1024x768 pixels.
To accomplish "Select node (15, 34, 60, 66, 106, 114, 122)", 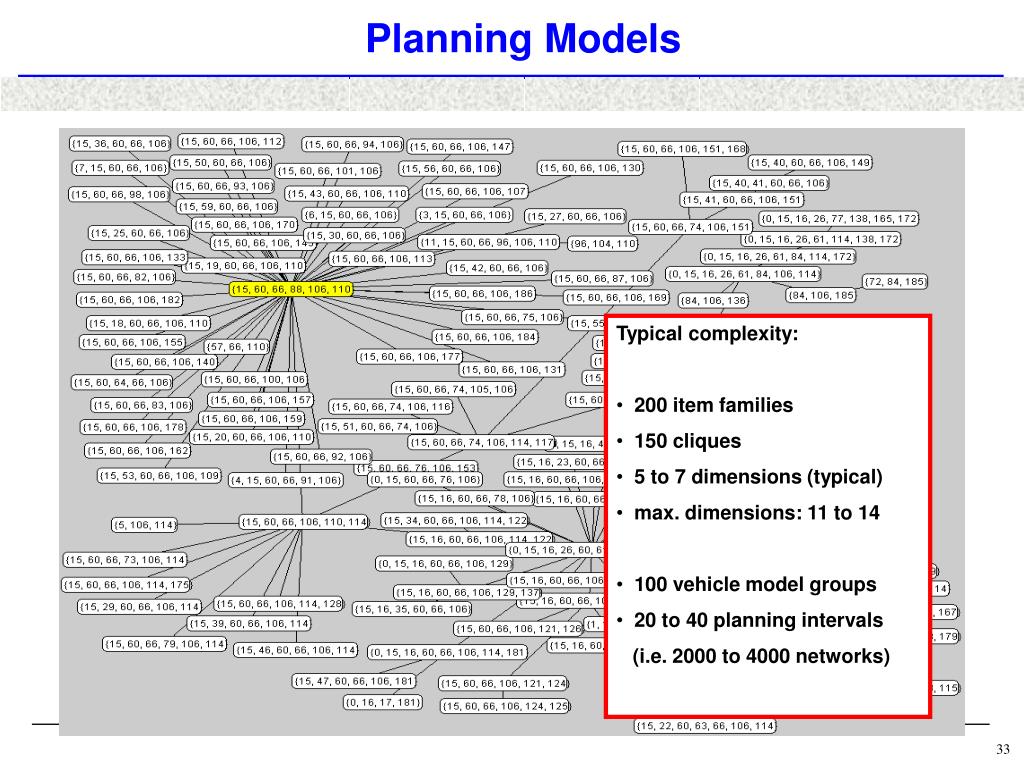I will click(x=455, y=520).
